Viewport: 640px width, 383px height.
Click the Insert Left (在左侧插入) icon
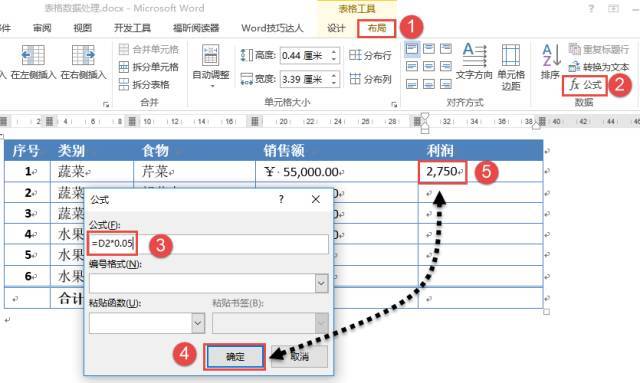click(33, 55)
